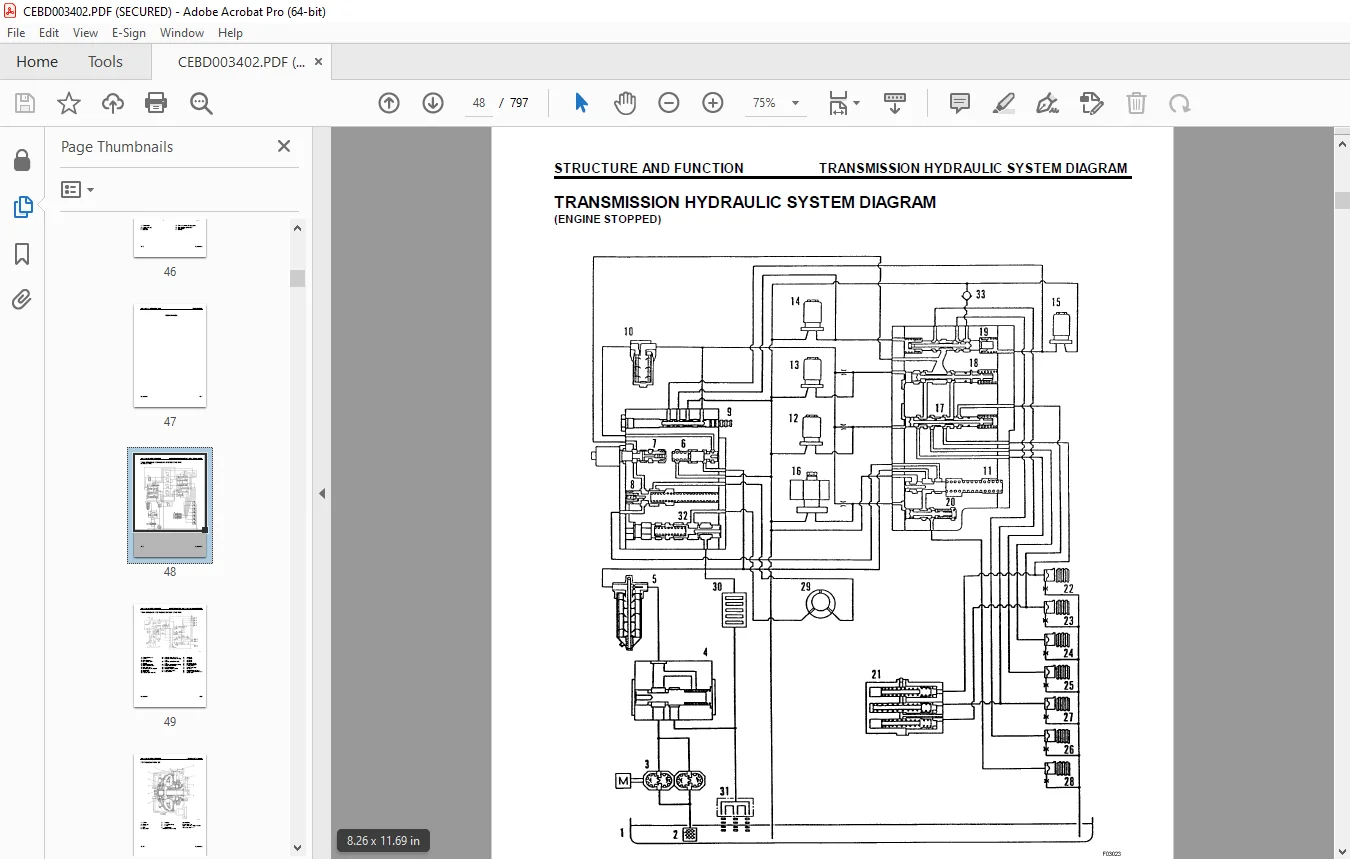
Task: Select the arrow selection tool
Action: pos(582,103)
